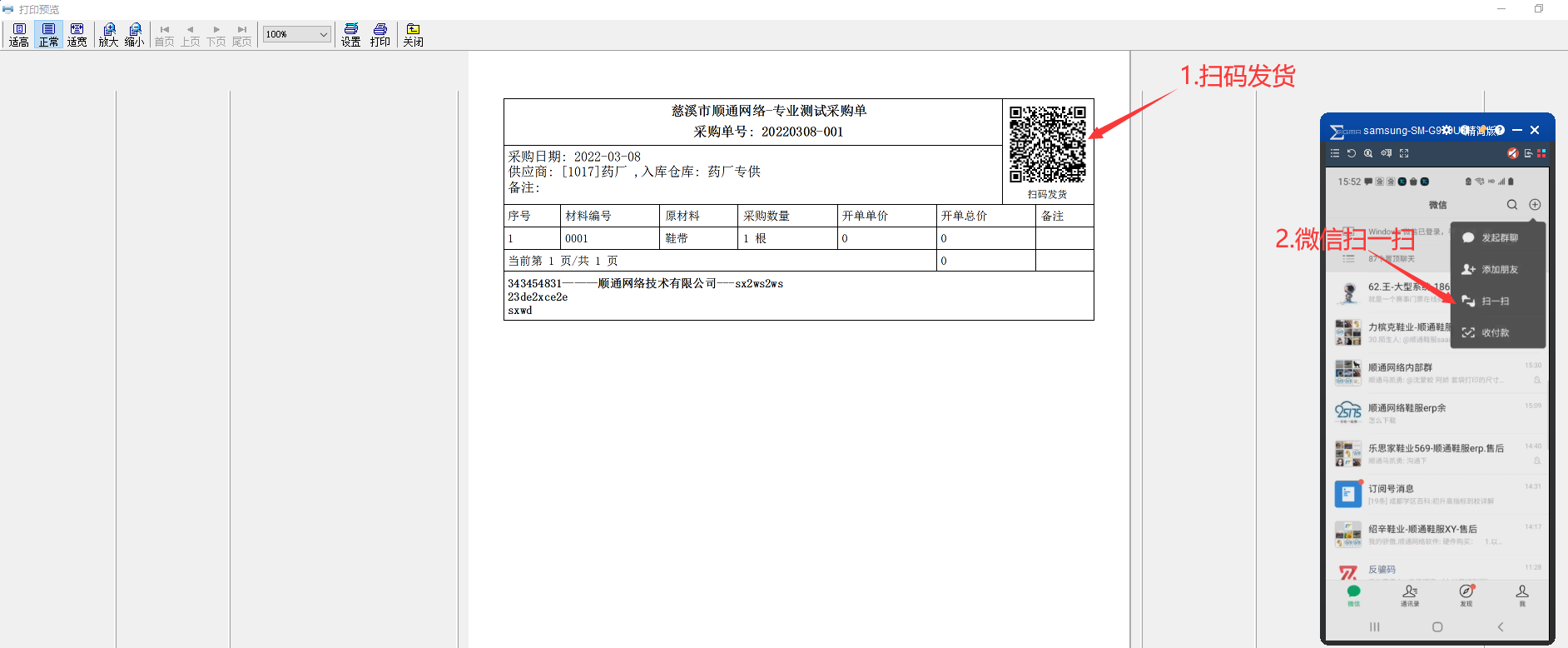Expand the 100% zoom level dropdown
Viewport: 1568px width, 648px height.
pyautogui.click(x=323, y=34)
